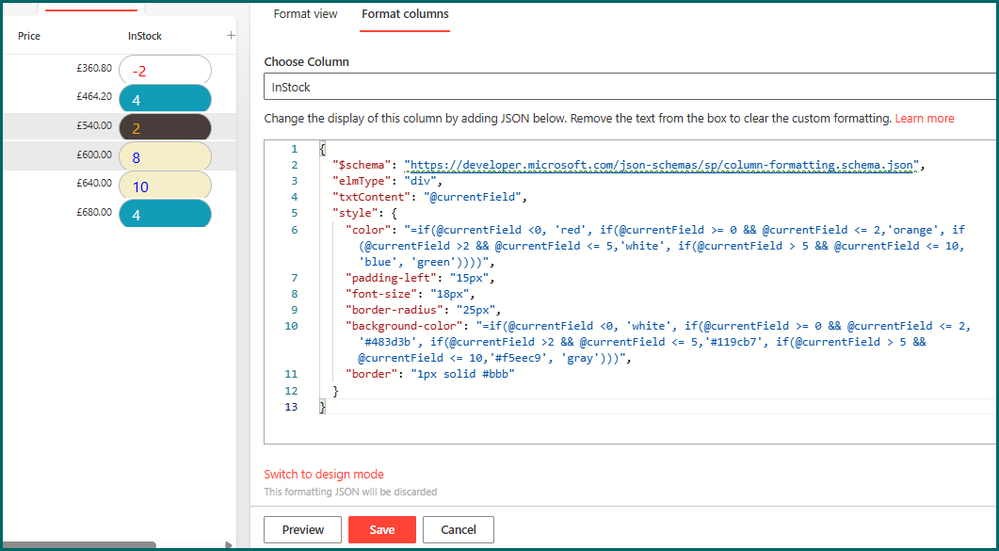The width and height of the screenshot is (999, 551).
Task: Select the InStock pill showing 8
Action: [x=165, y=157]
